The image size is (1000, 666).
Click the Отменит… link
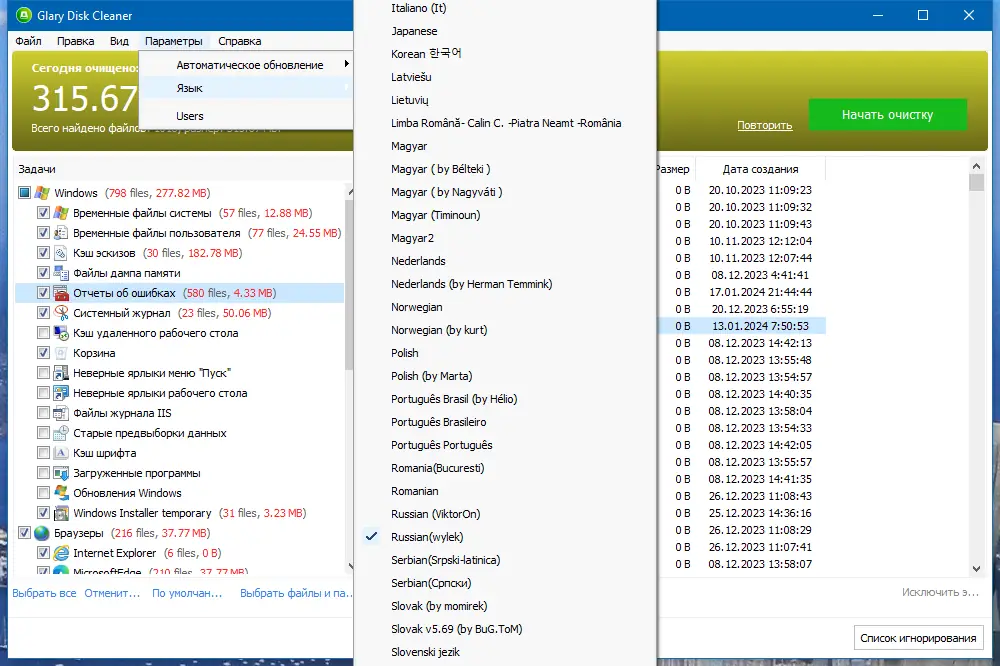point(112,593)
